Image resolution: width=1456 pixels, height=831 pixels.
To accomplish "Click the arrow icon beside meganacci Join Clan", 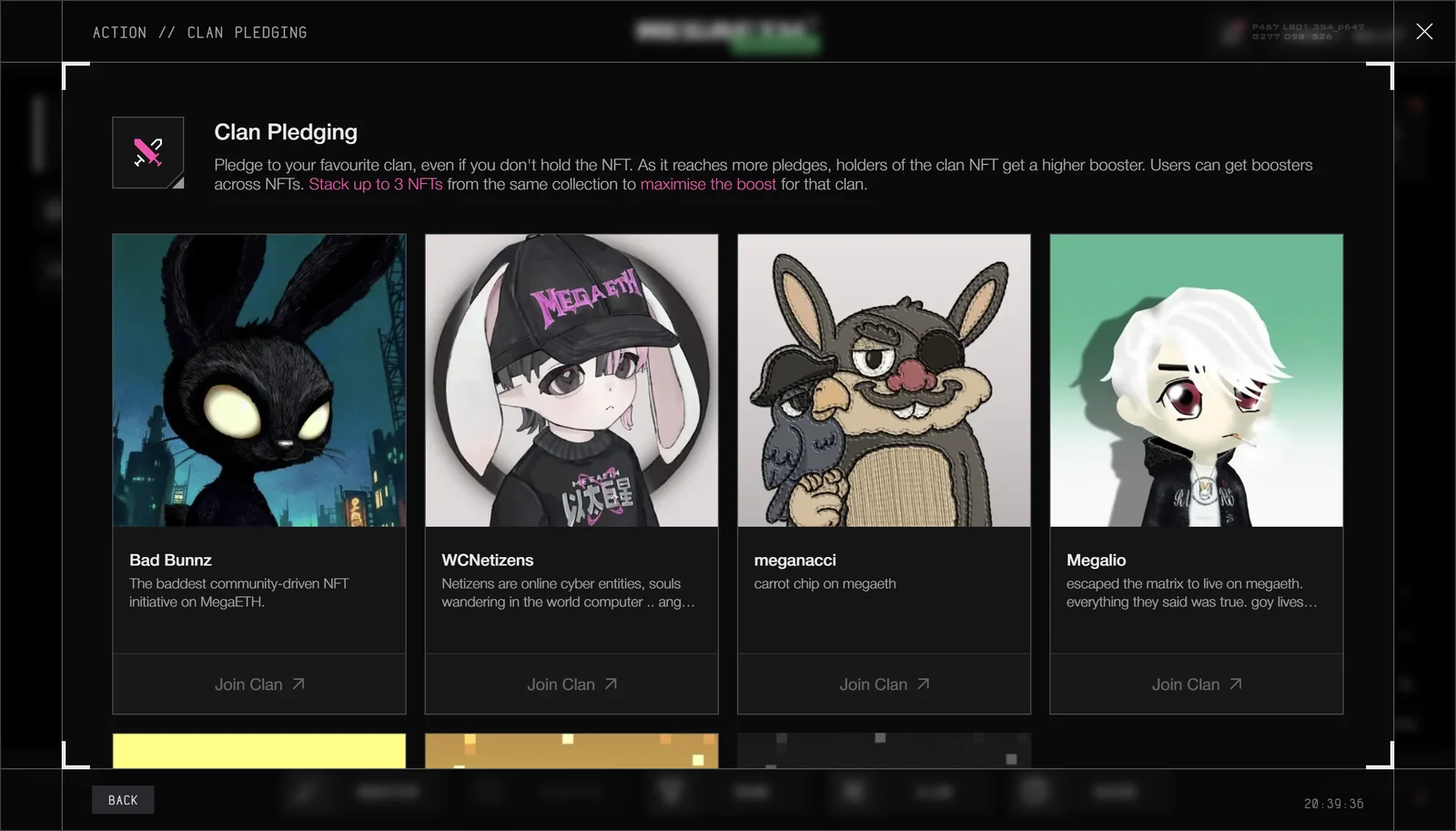I will tap(923, 684).
